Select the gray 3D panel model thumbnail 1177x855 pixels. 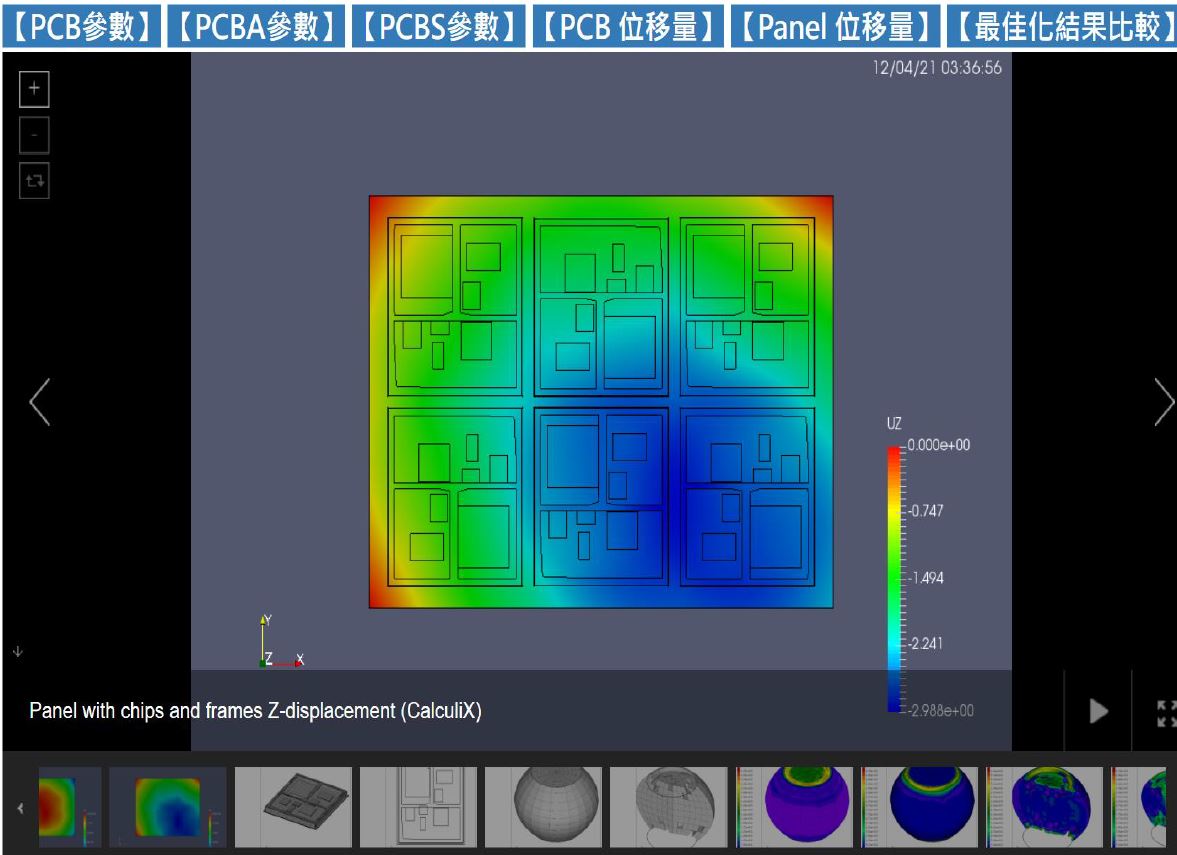click(x=293, y=807)
